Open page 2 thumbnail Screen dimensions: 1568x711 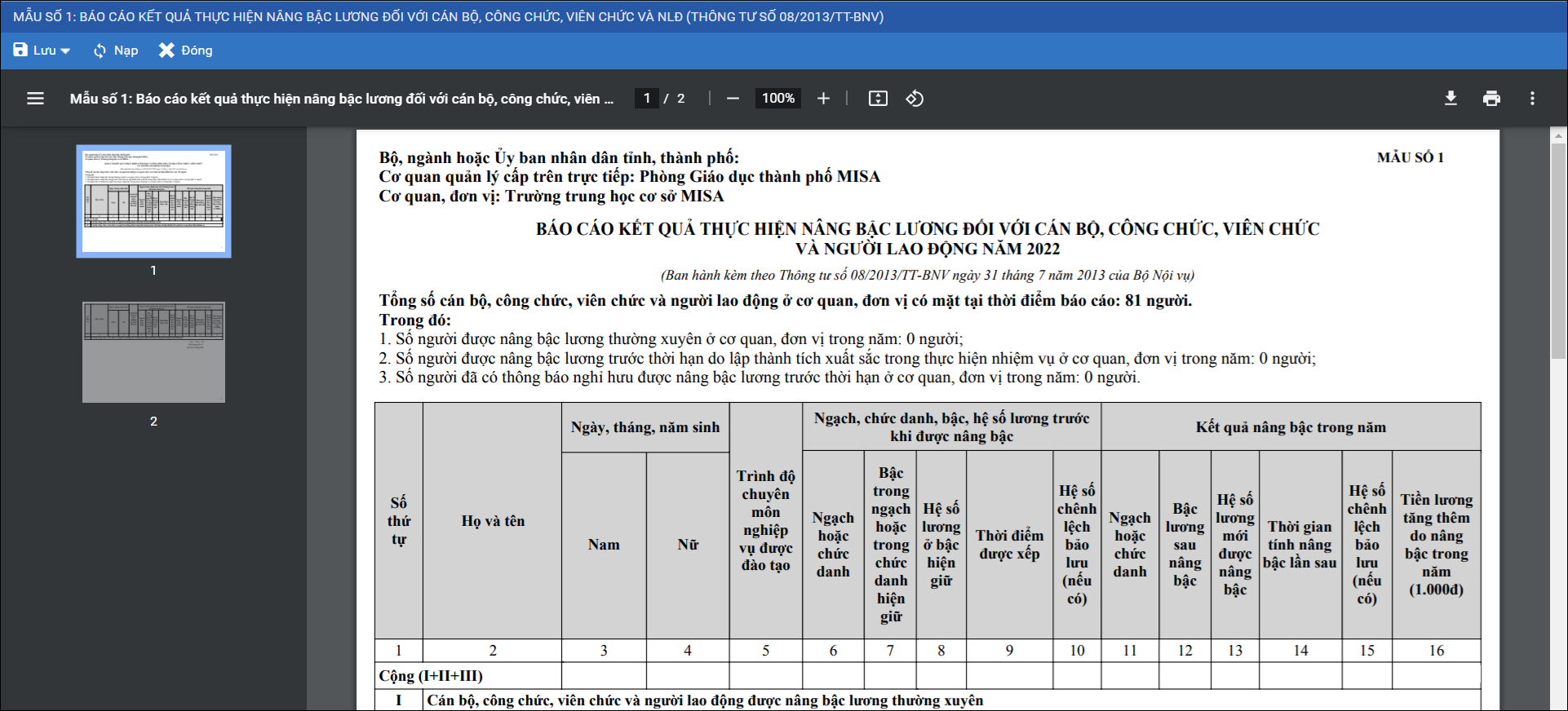coord(153,352)
